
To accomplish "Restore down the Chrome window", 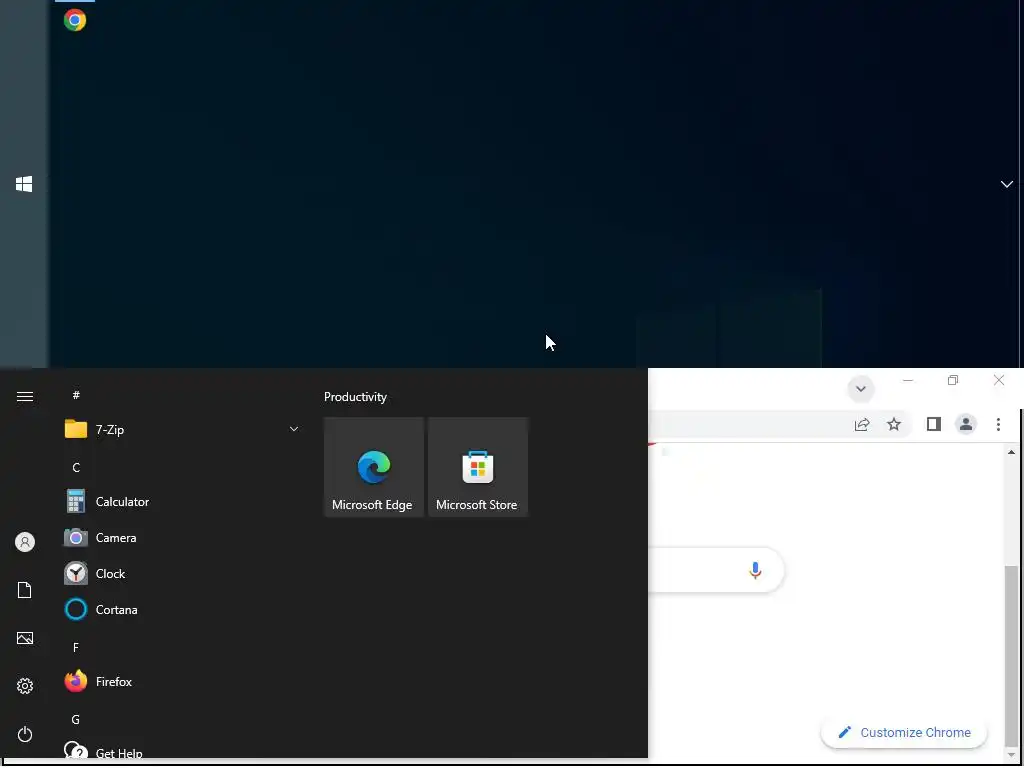I will coord(953,380).
